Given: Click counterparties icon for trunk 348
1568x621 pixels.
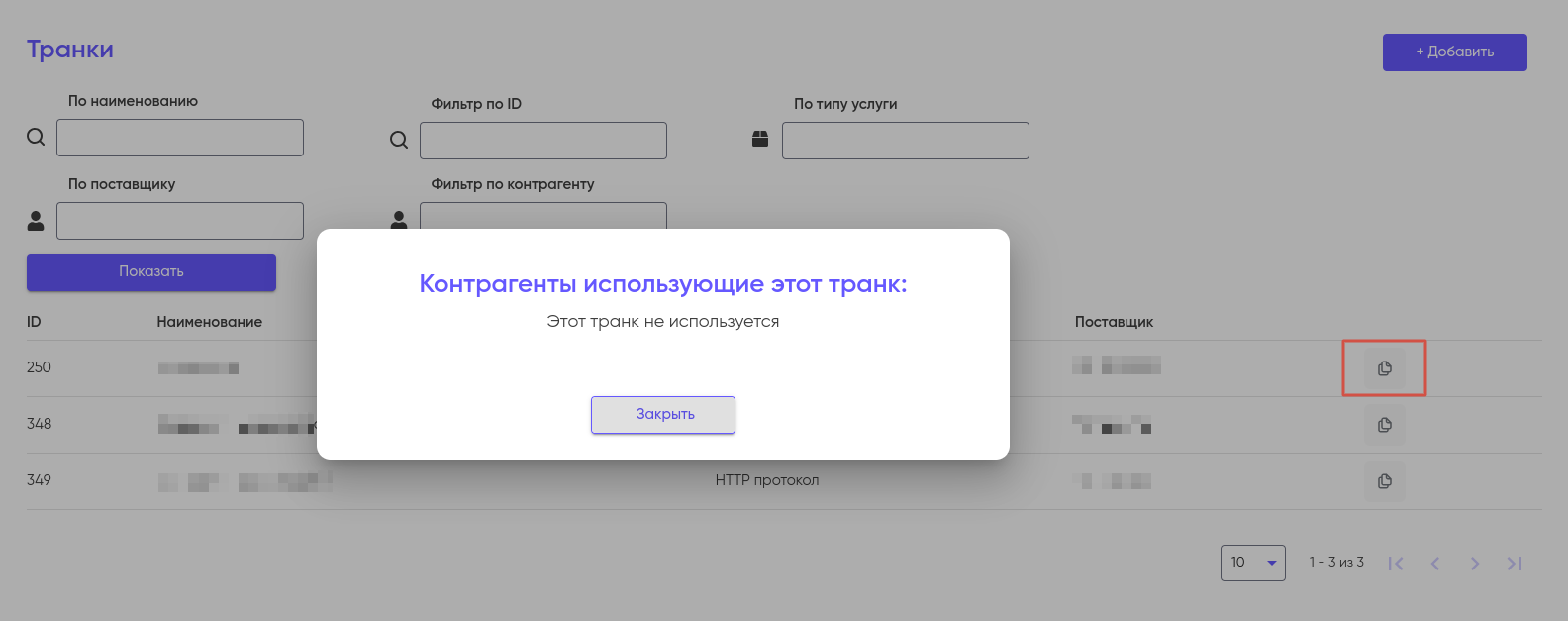Looking at the screenshot, I should coord(1384,425).
